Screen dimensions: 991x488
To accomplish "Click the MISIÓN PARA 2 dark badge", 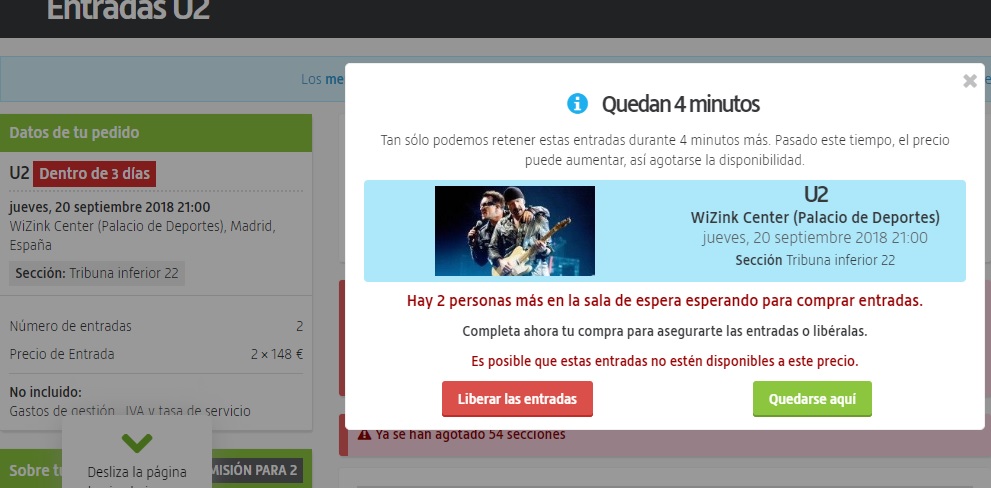I will 255,470.
